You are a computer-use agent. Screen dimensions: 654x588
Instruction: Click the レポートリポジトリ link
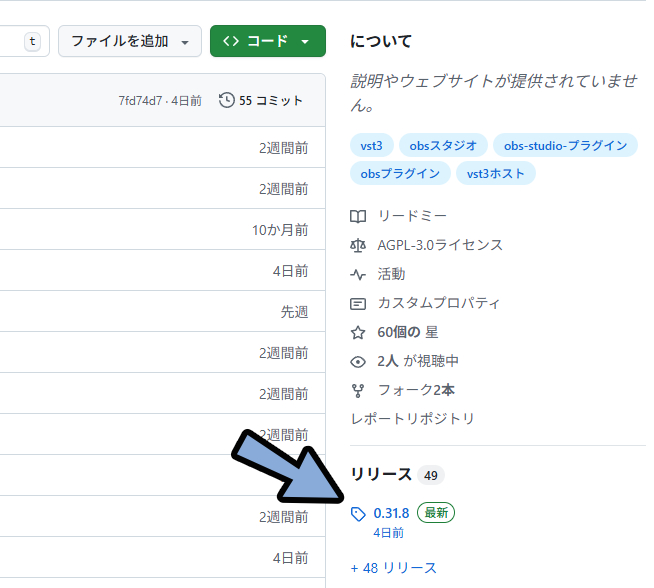(x=412, y=419)
